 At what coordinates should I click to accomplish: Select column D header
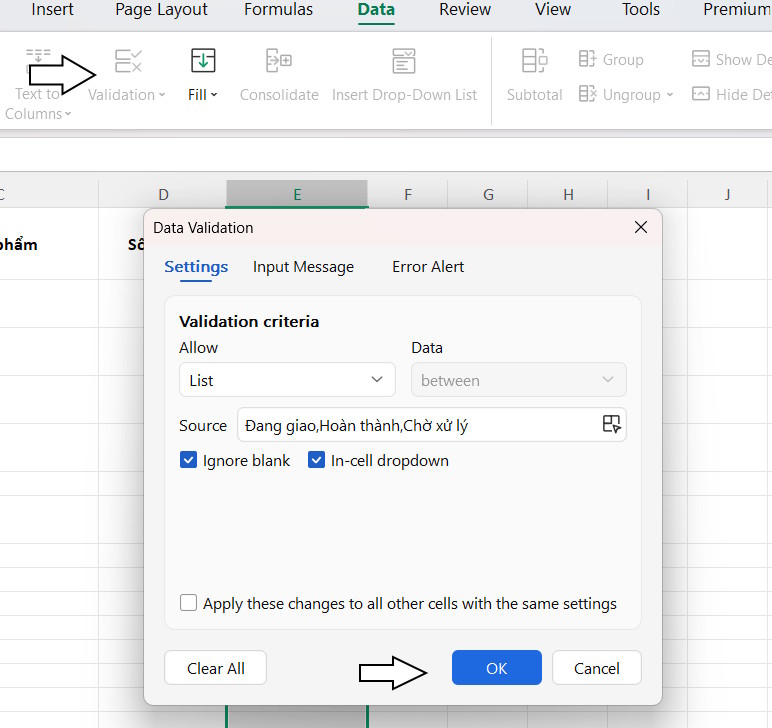[x=163, y=194]
